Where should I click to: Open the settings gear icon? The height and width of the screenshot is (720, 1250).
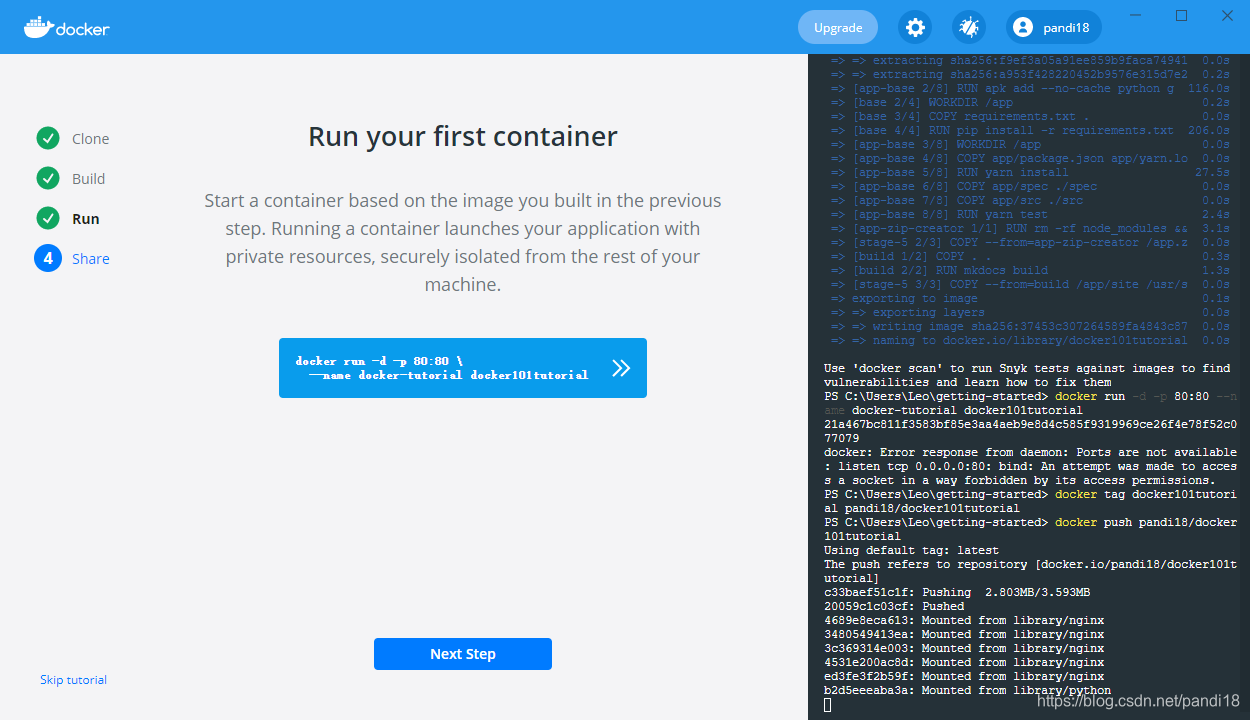(x=915, y=27)
